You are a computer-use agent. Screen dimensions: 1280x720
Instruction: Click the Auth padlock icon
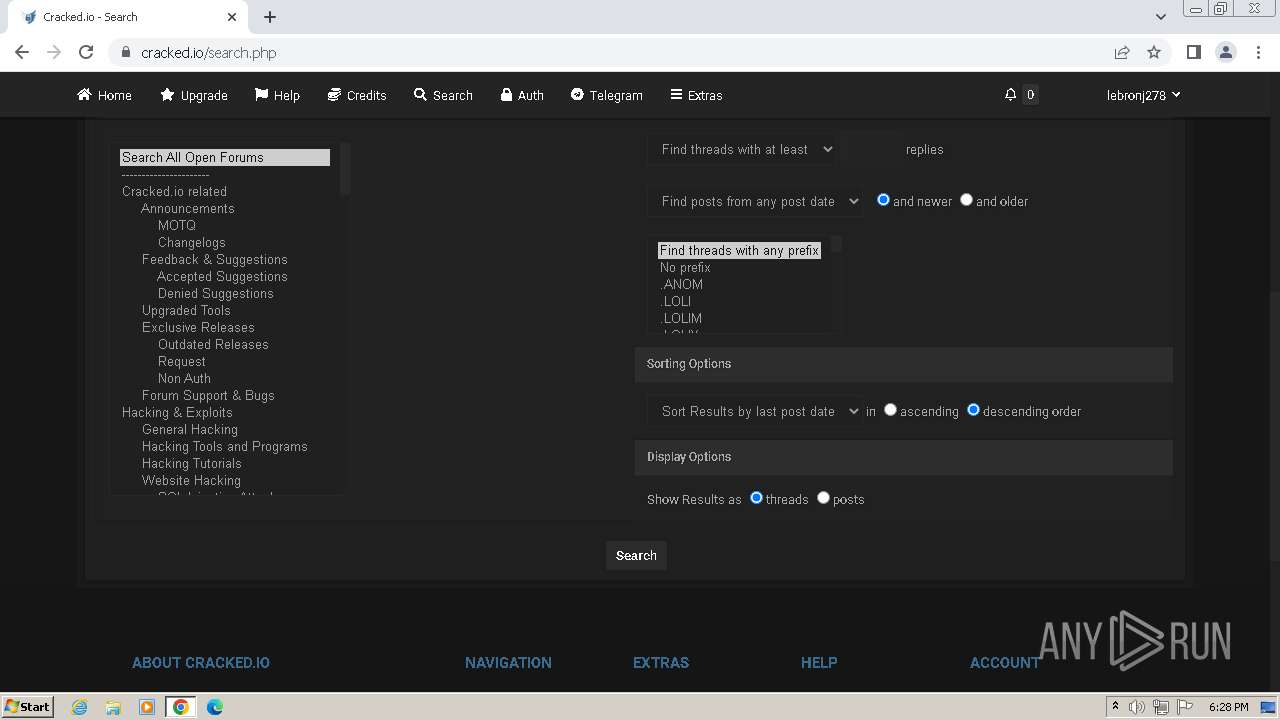pos(507,95)
